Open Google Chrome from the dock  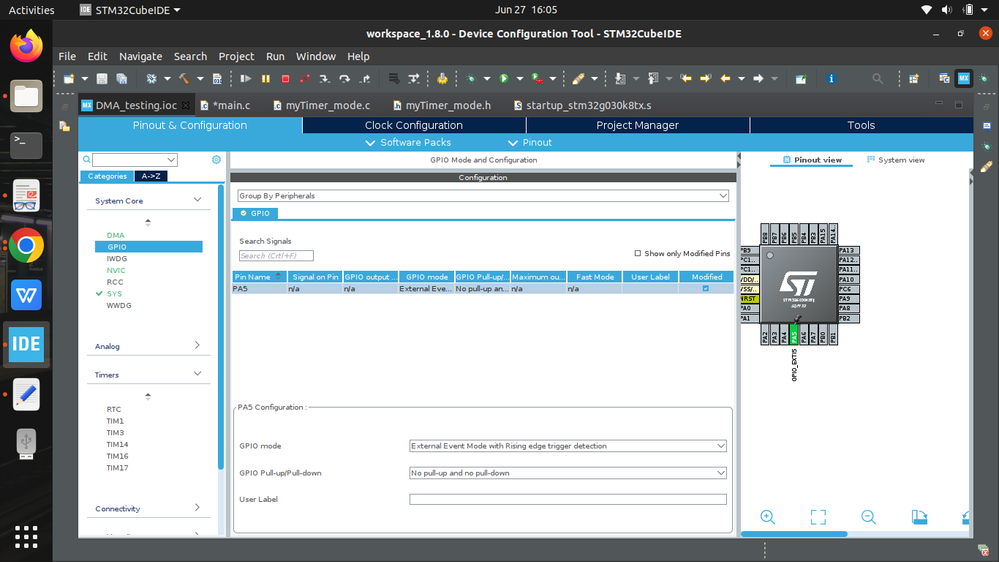coord(26,245)
